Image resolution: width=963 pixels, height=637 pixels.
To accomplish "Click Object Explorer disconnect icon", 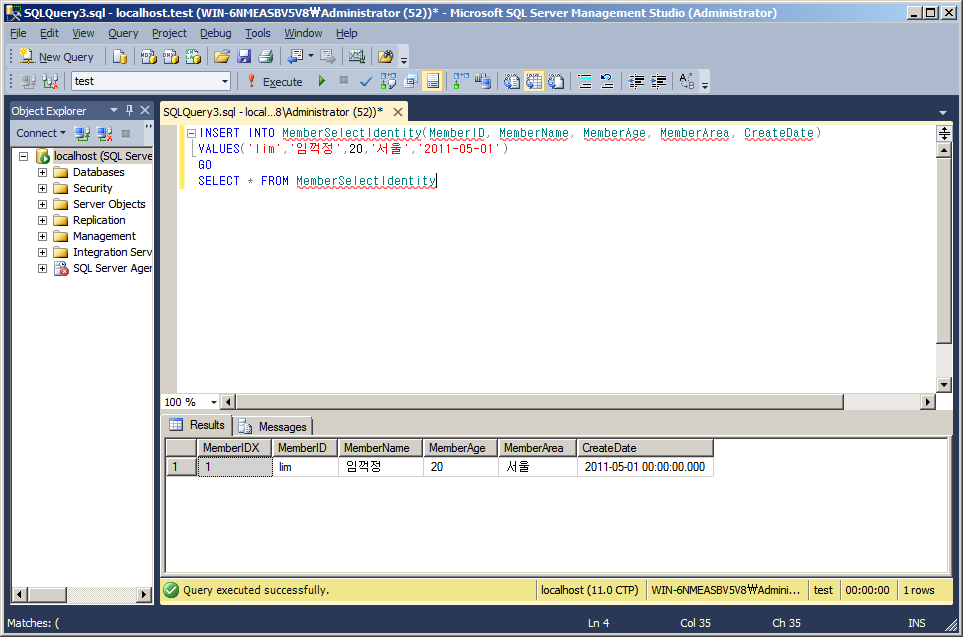I will click(x=104, y=133).
